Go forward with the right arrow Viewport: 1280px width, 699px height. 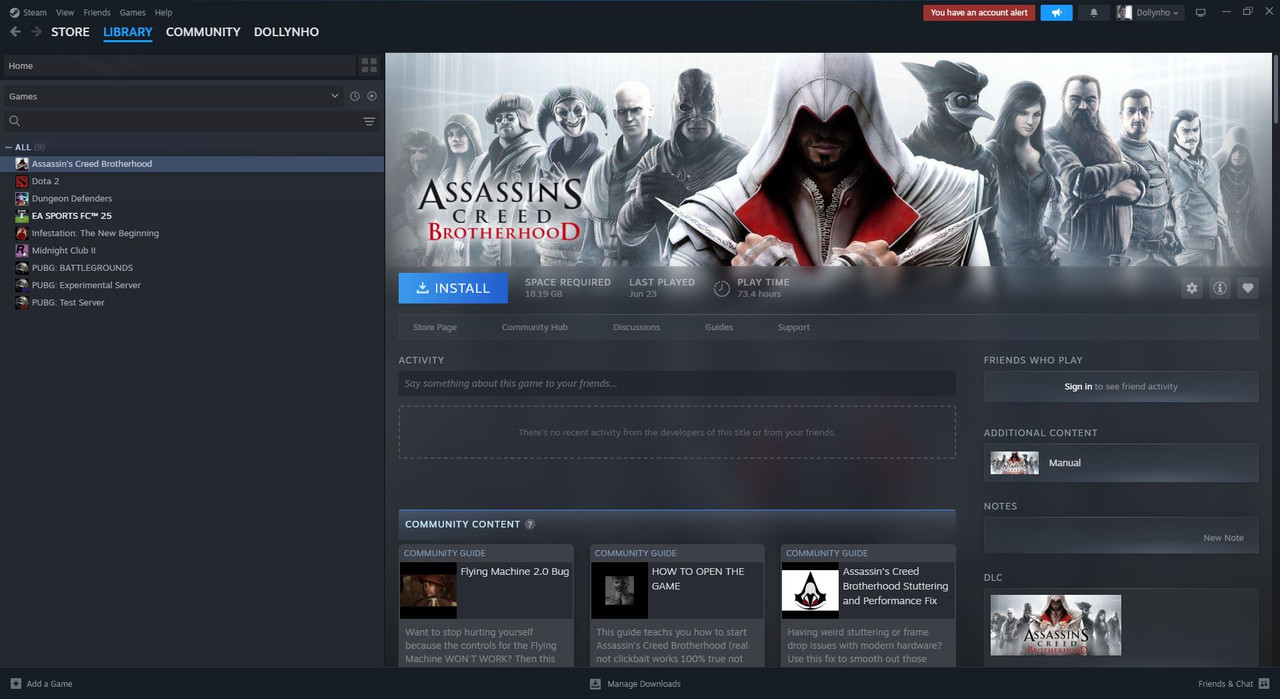pyautogui.click(x=36, y=32)
